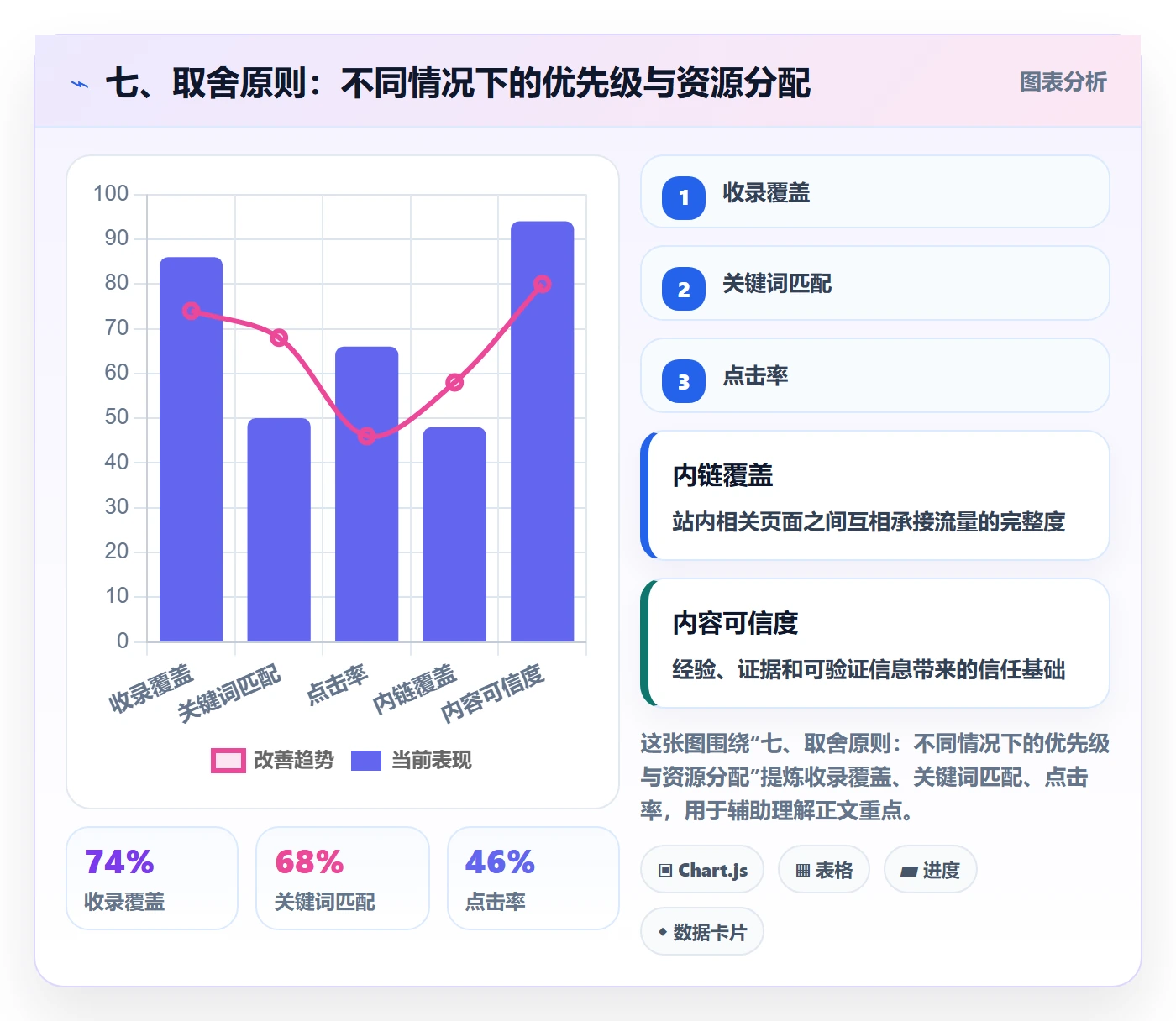Click the number 2 badge beside 关键词匹配
The height and width of the screenshot is (1021, 1176).
coord(684,289)
